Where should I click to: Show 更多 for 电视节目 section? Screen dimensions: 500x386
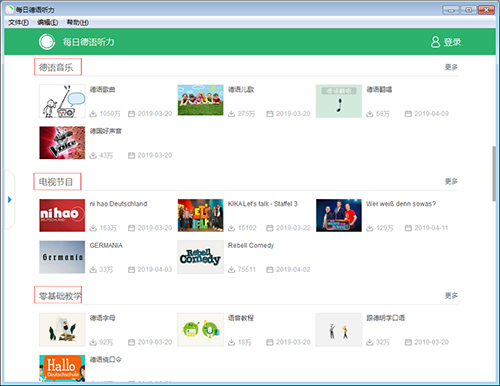(x=451, y=182)
